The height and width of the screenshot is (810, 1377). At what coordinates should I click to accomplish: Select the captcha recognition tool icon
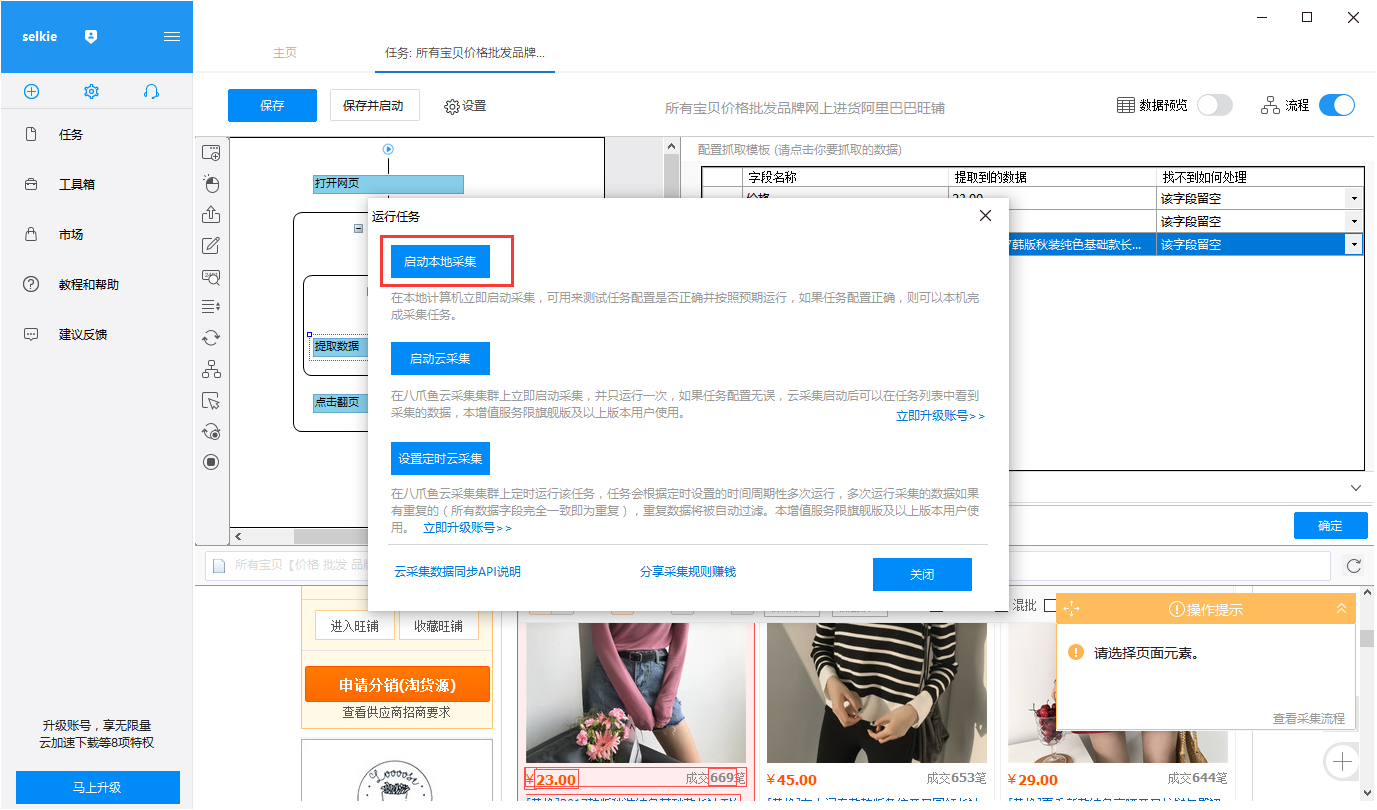(x=211, y=277)
